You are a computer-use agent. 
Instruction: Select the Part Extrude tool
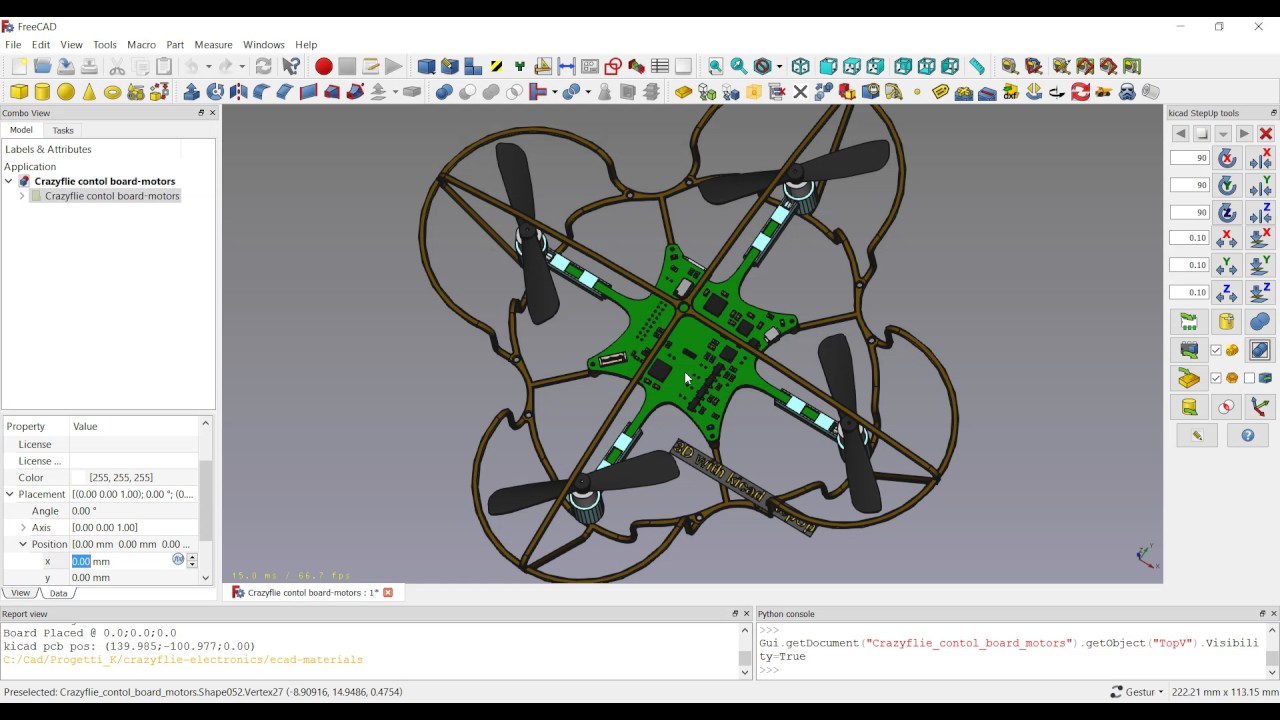pyautogui.click(x=192, y=92)
